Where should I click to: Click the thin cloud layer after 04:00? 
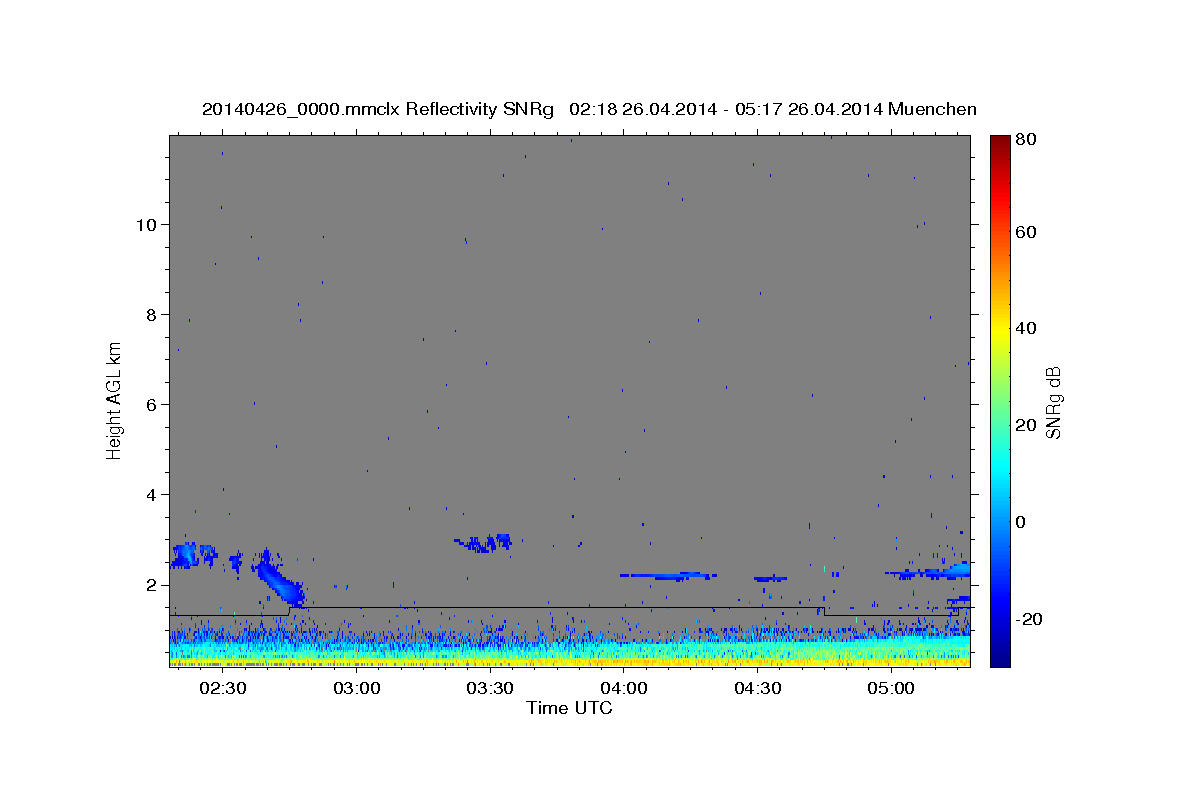668,576
